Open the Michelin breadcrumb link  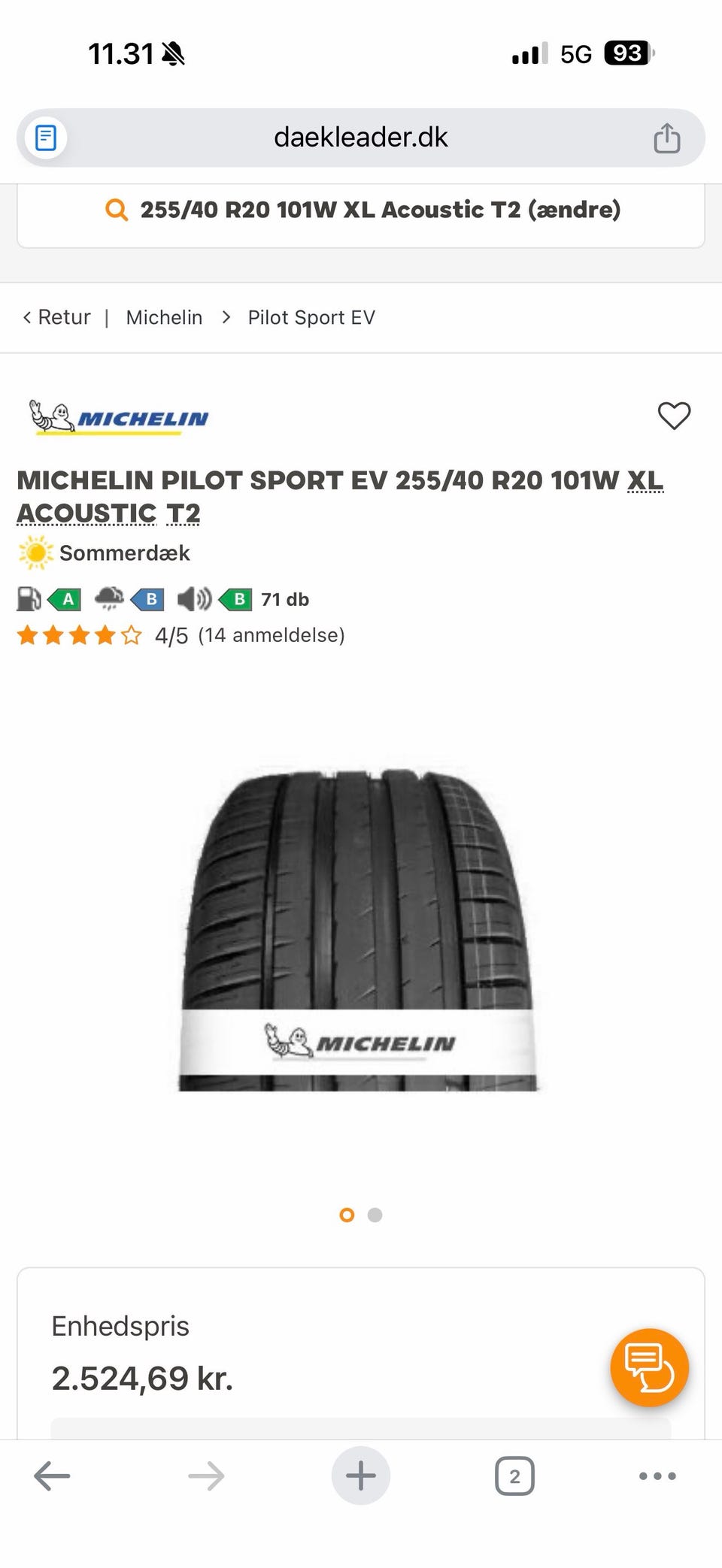[164, 317]
